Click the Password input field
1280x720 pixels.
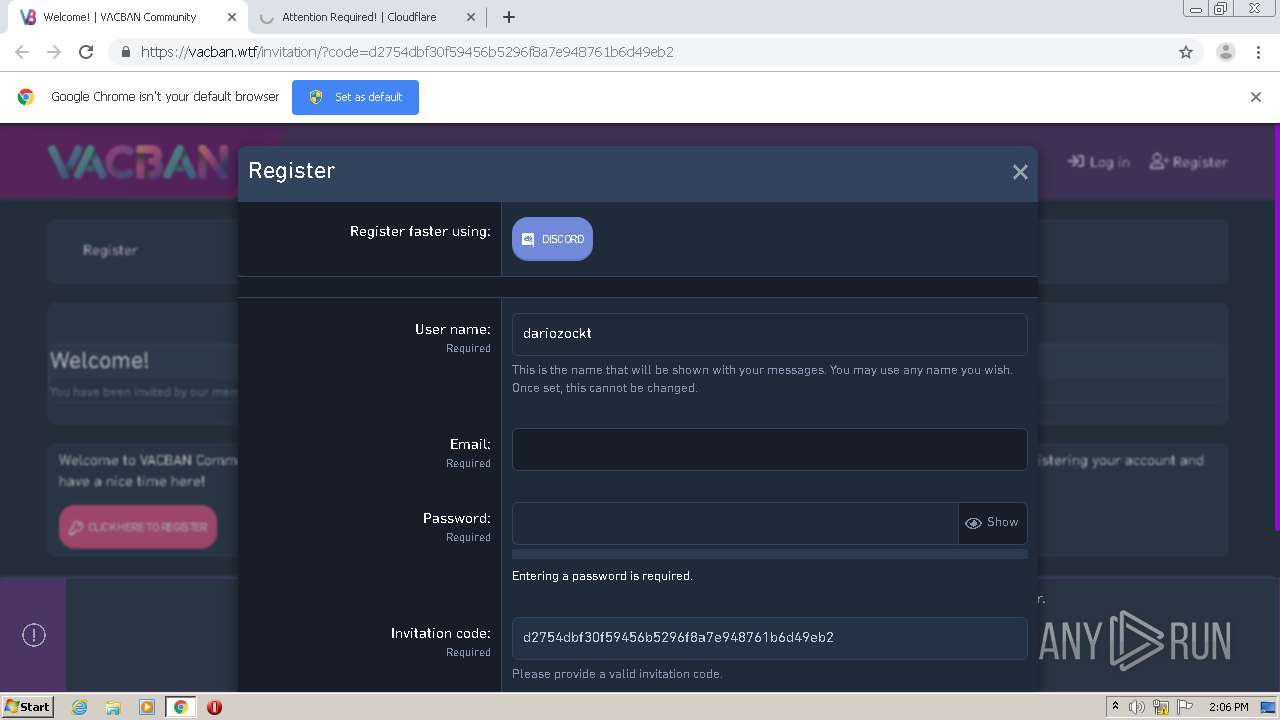(x=735, y=523)
